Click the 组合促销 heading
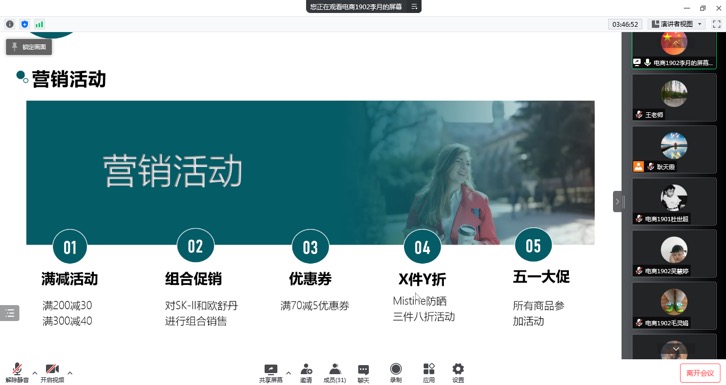This screenshot has height=385, width=726. [194, 279]
